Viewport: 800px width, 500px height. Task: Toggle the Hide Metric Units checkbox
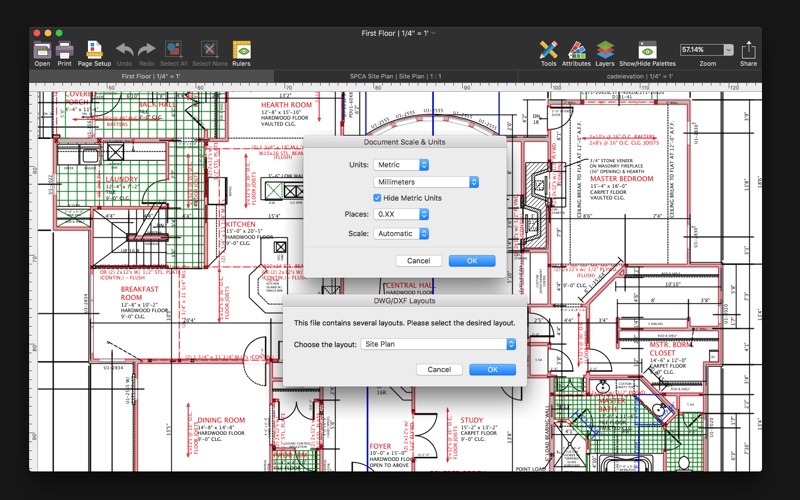click(x=377, y=198)
